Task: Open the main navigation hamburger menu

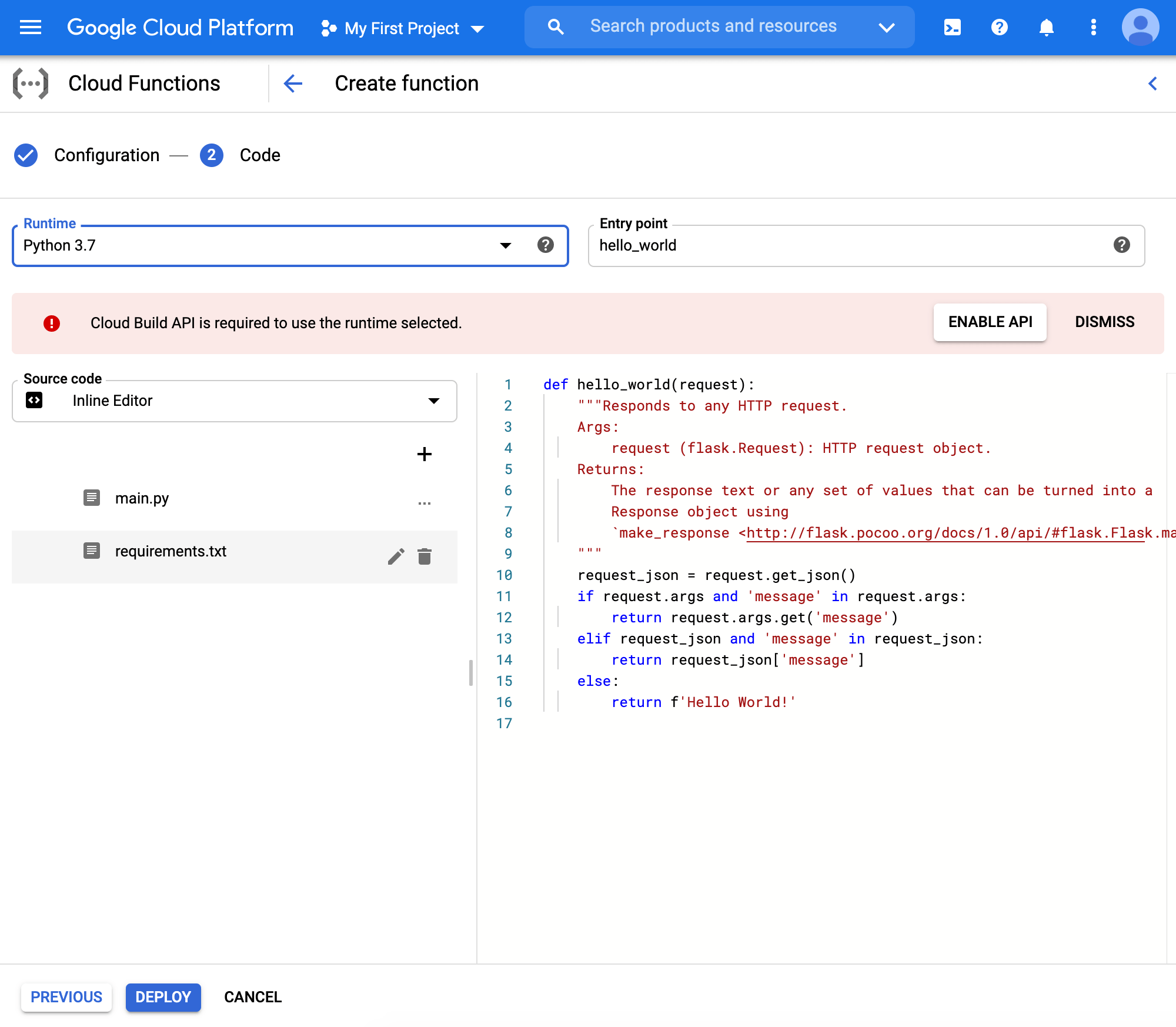Action: 30,27
